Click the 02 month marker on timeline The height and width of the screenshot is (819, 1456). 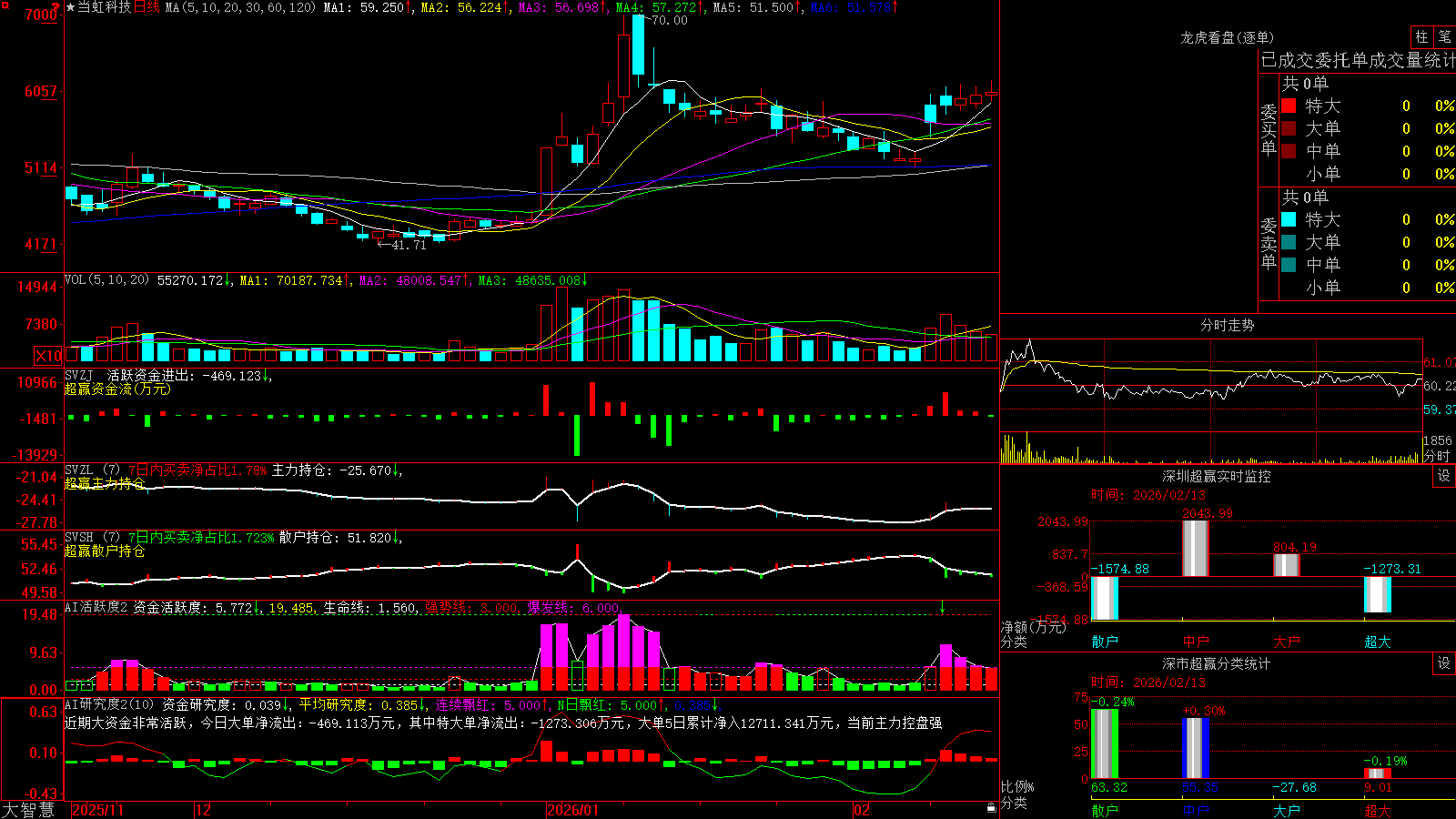[x=861, y=810]
